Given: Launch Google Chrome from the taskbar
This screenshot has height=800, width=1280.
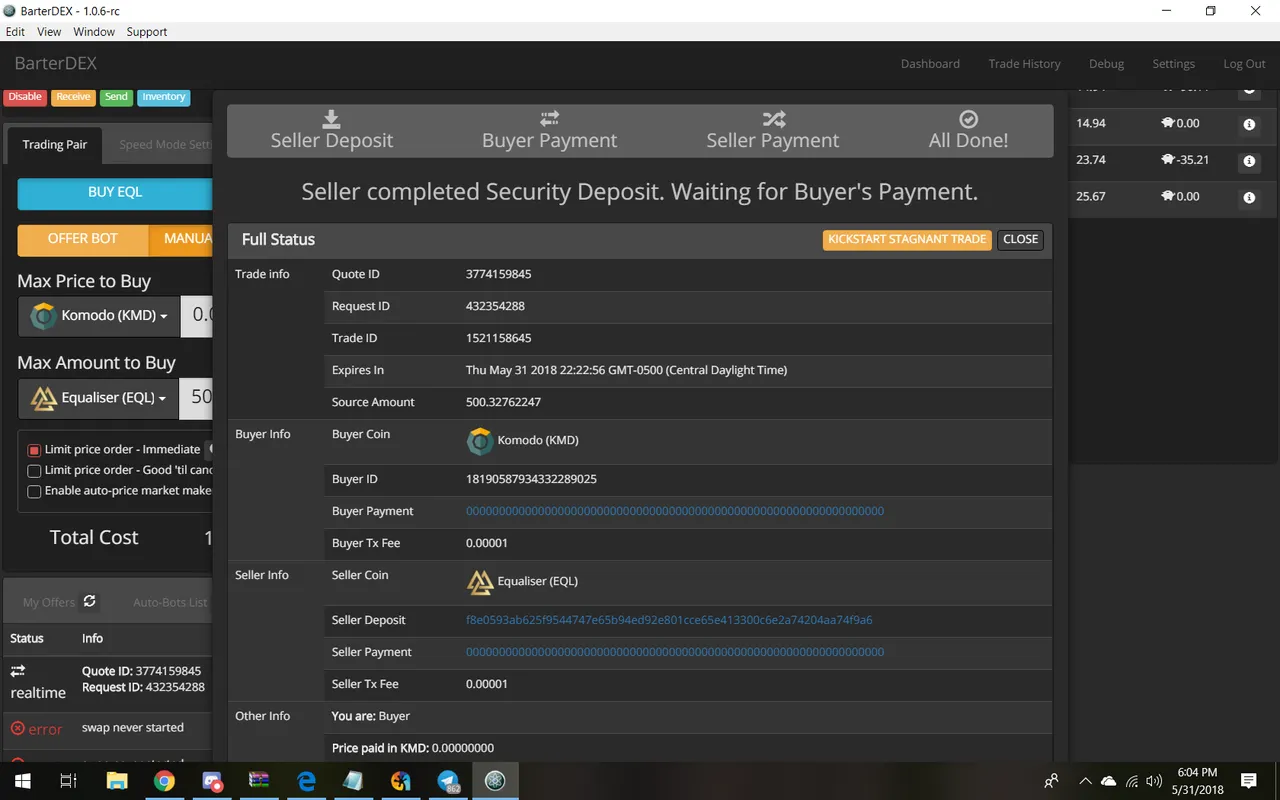Looking at the screenshot, I should [164, 781].
